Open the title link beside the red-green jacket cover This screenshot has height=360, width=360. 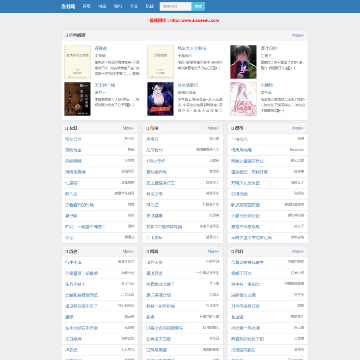click(269, 48)
